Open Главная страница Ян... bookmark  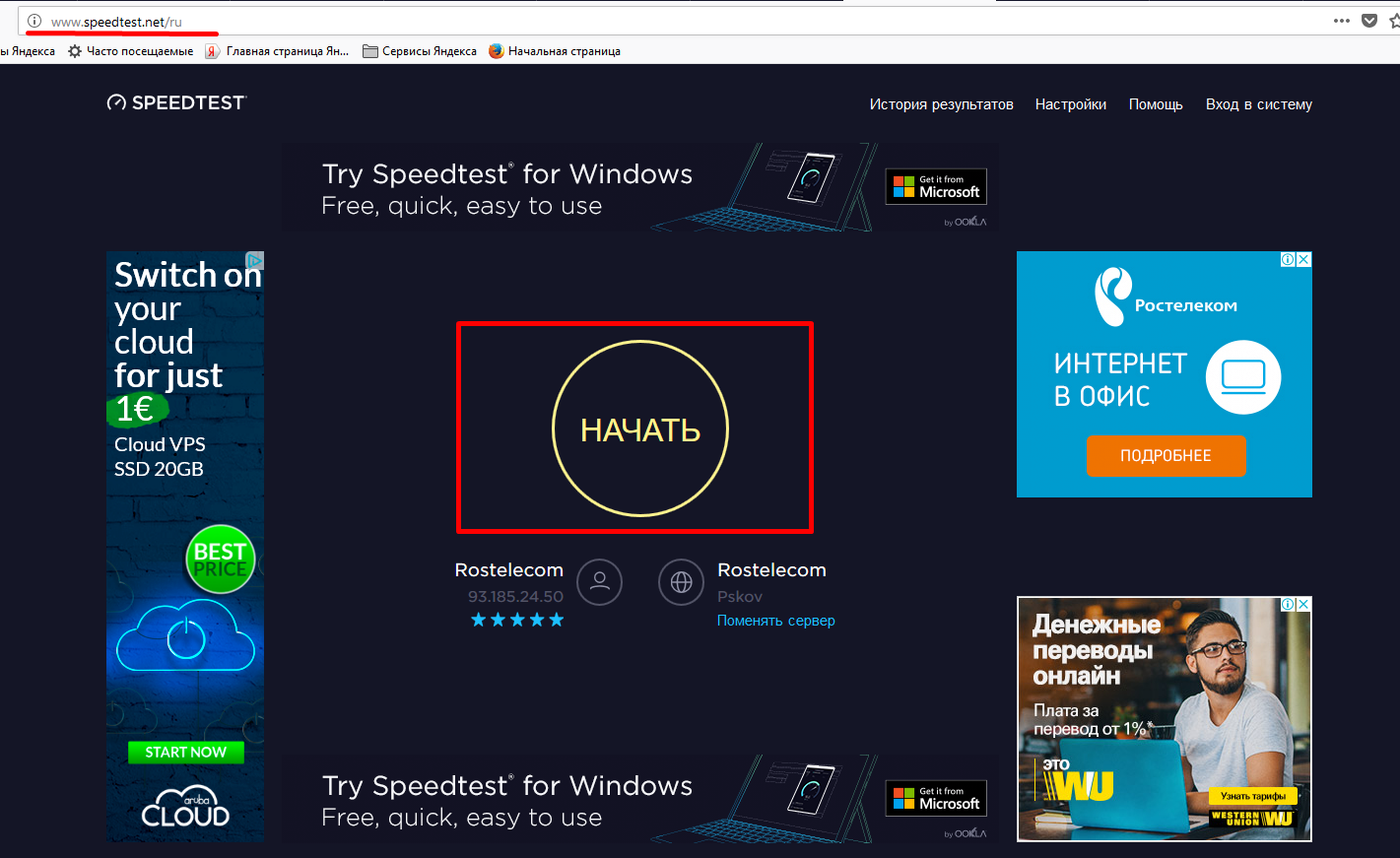[277, 51]
